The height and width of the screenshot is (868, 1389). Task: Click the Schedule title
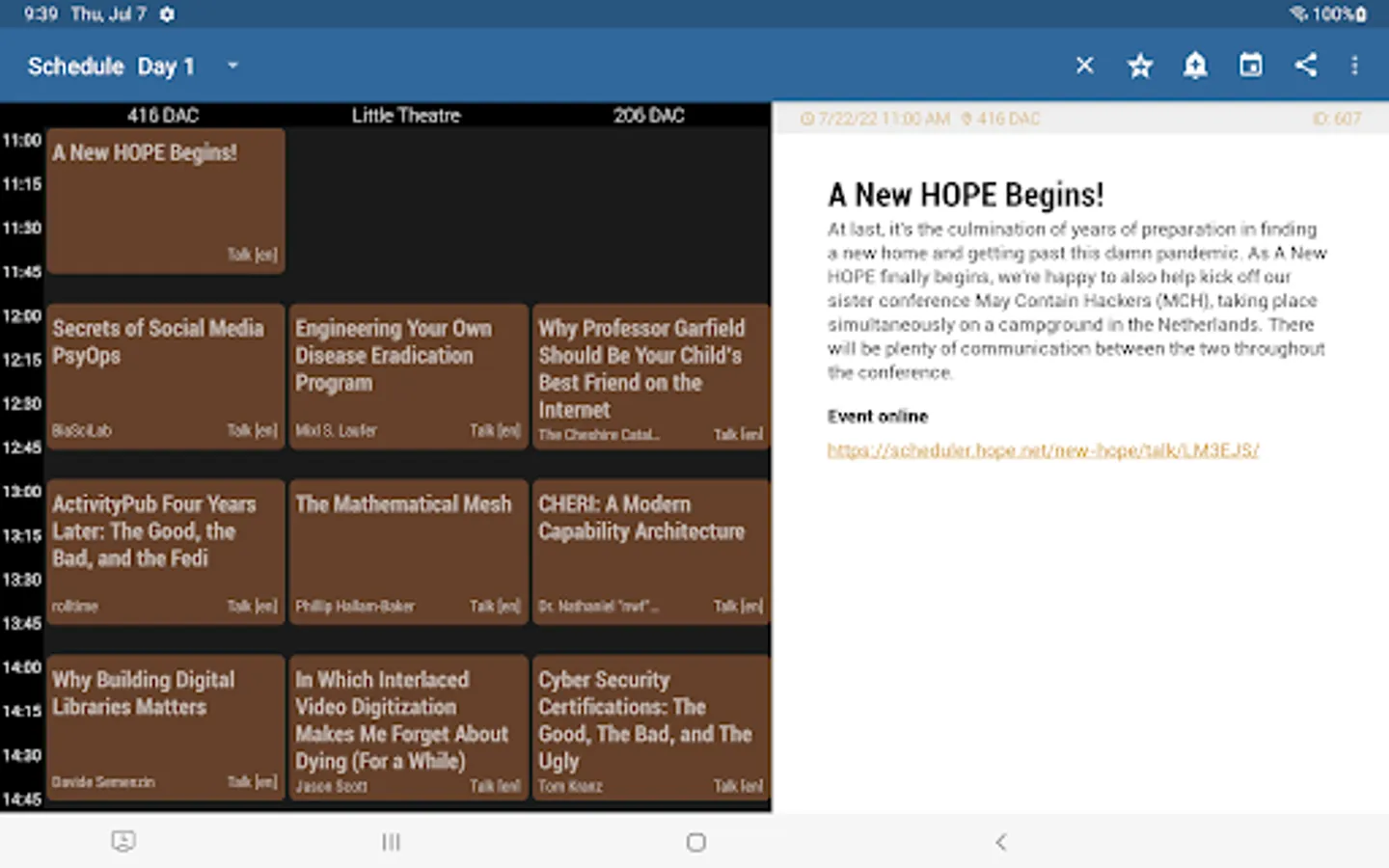[76, 67]
